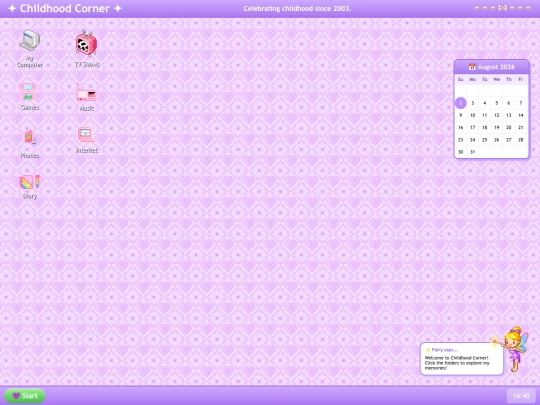540x405 pixels.
Task: Select date 9 in the calendar
Action: click(x=460, y=115)
